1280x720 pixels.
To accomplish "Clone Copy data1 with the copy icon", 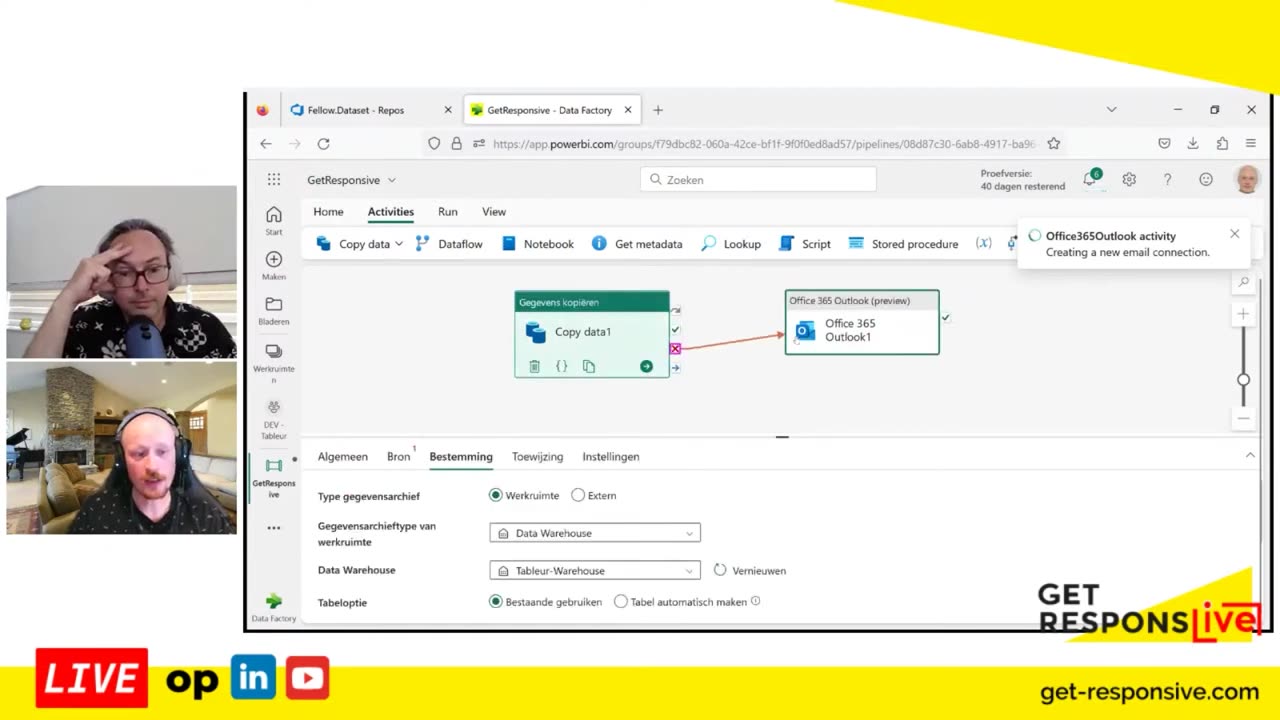I will tap(589, 367).
